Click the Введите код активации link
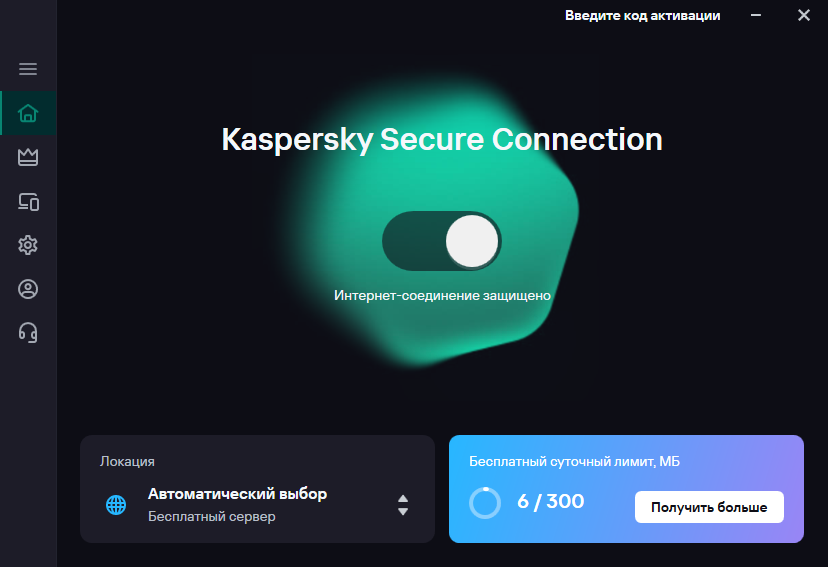Screen dimensions: 828x567 [x=642, y=15]
